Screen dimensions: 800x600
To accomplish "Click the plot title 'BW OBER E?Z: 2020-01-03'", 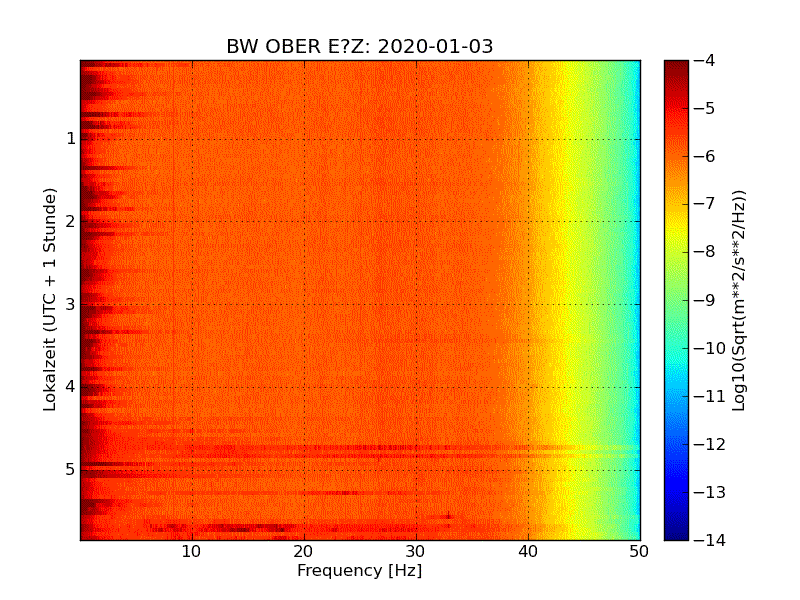I will (360, 46).
